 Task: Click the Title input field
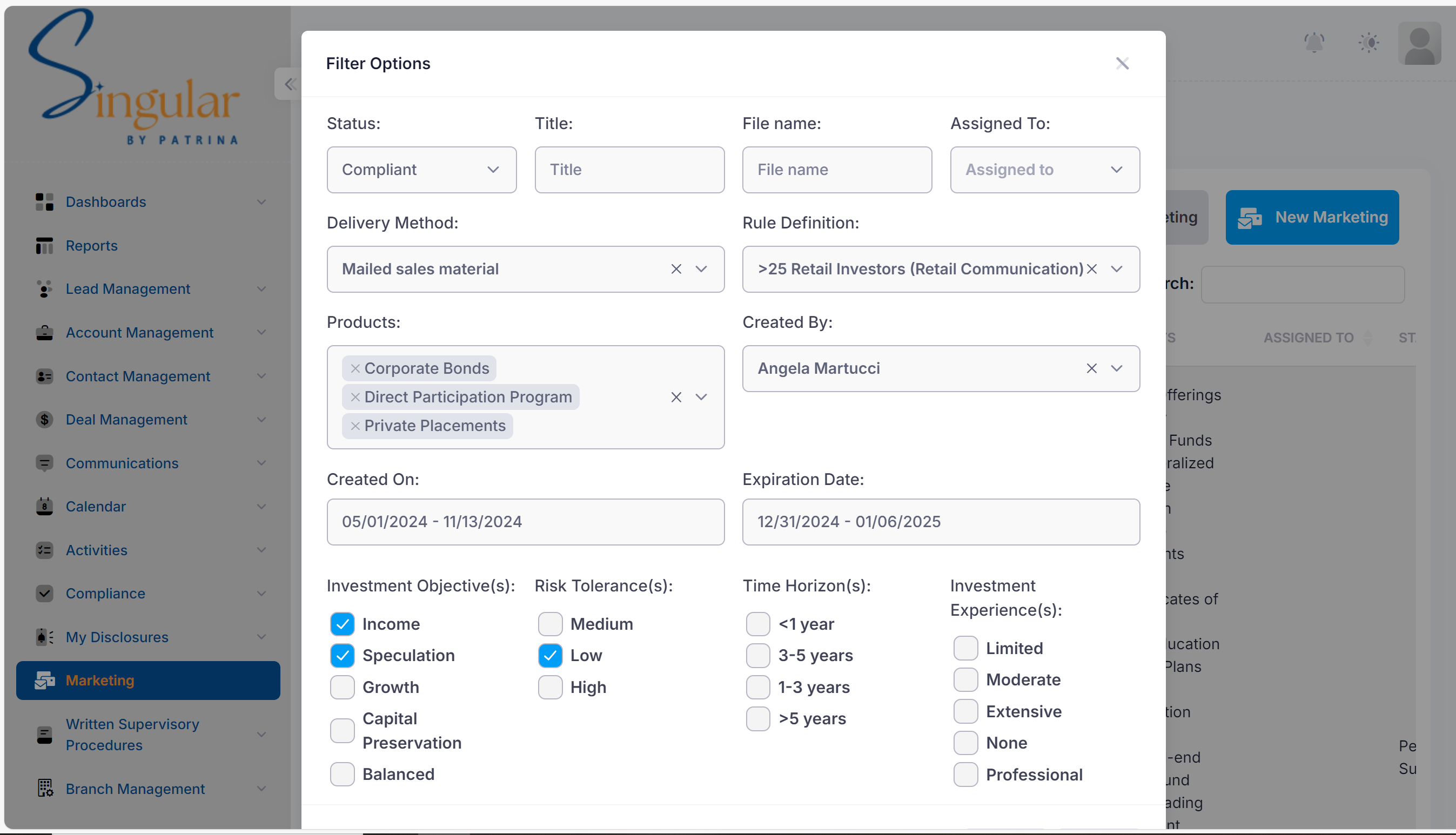[x=629, y=170]
